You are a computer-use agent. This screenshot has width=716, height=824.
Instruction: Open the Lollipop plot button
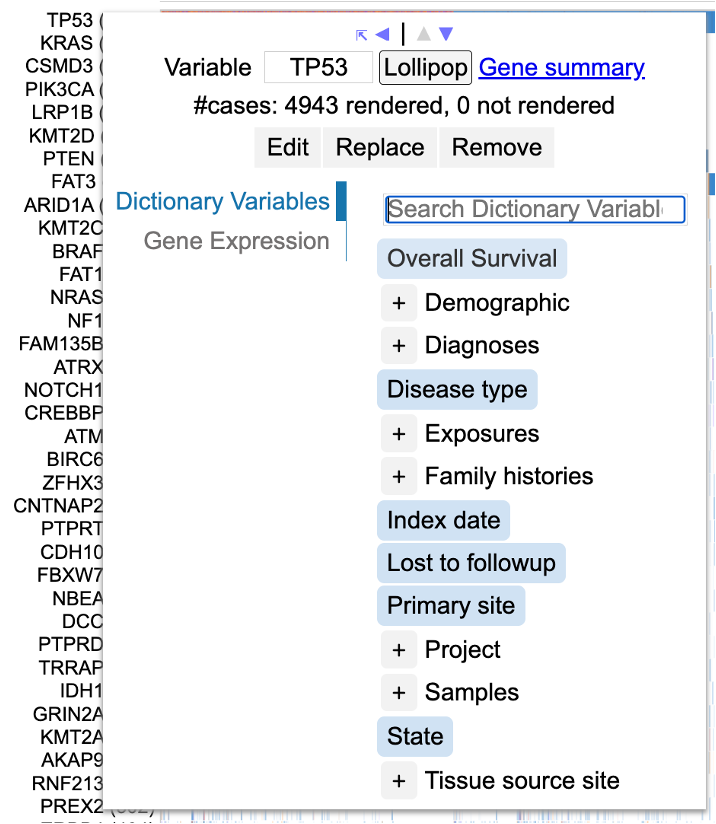[425, 68]
